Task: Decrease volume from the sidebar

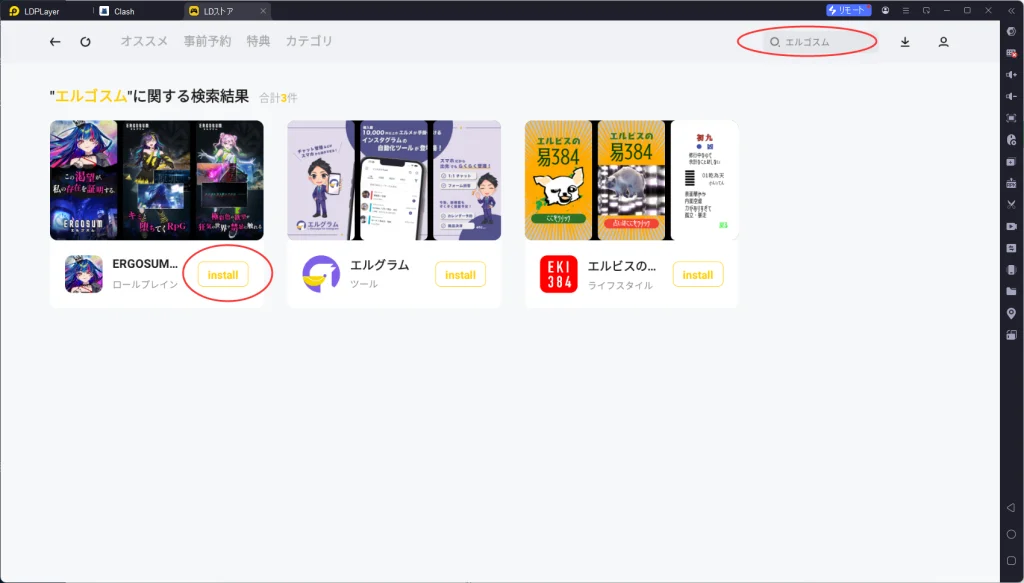Action: (1012, 96)
